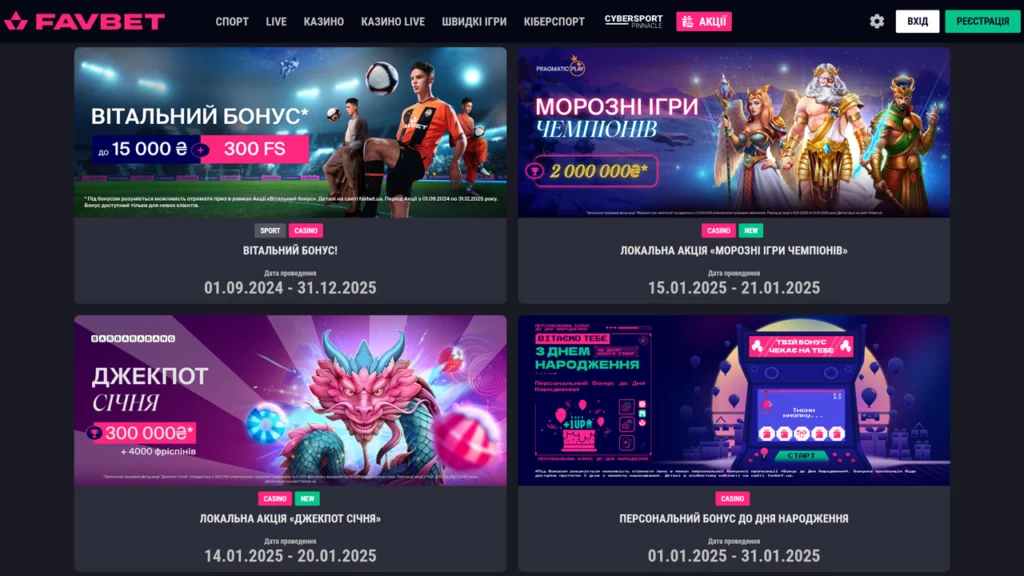Select Казино Live in navigation
Image resolution: width=1024 pixels, height=576 pixels.
(392, 22)
